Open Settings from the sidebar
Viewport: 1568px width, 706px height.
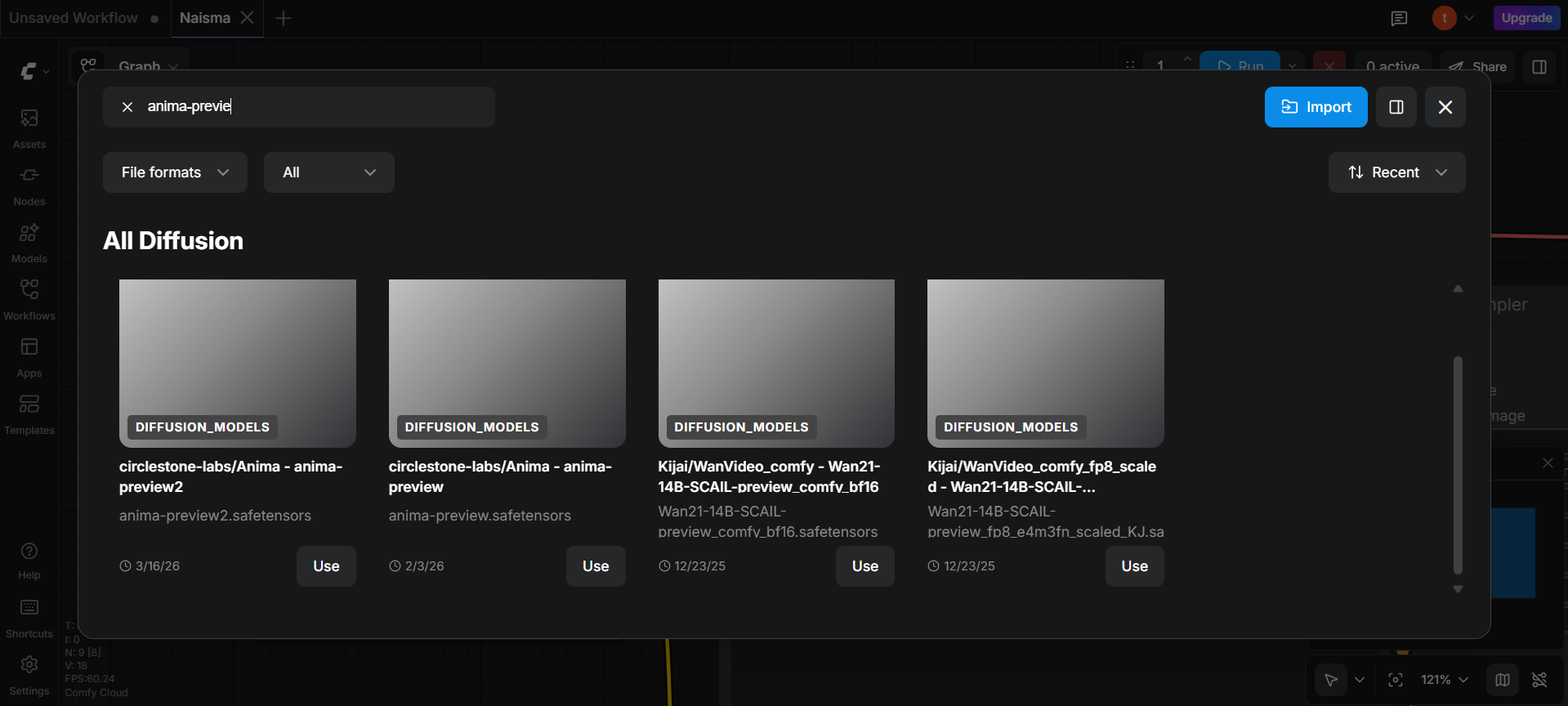click(29, 676)
